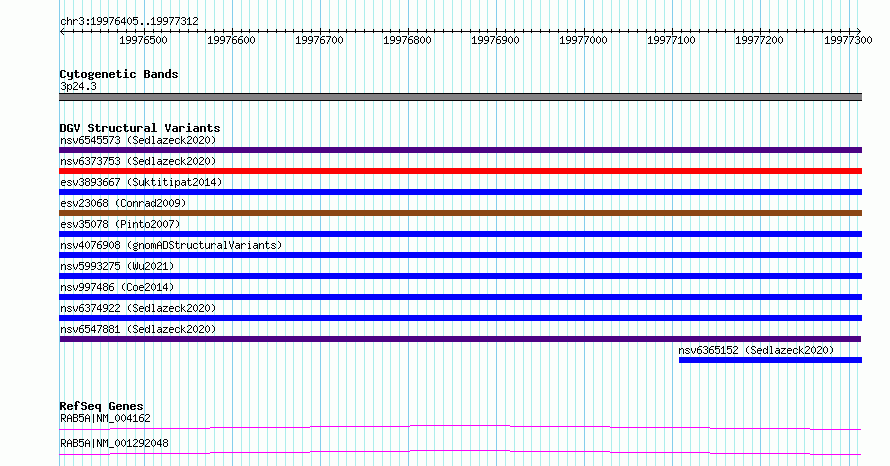
Task: Click the blue bar for nsv997486
Action: pyautogui.click(x=460, y=297)
